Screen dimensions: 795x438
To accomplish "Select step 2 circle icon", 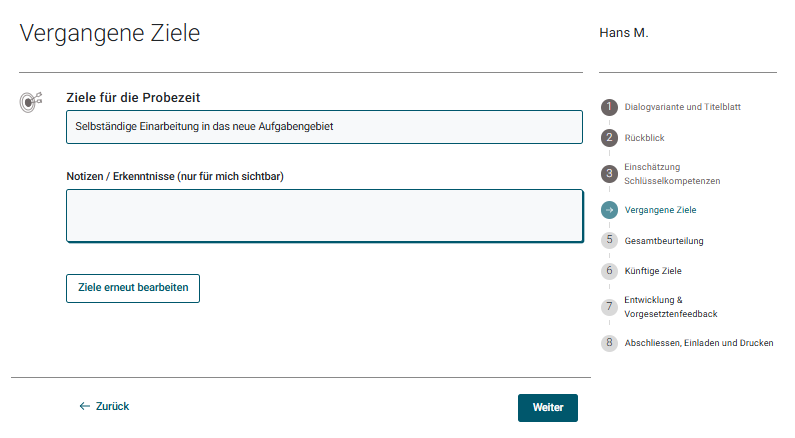I will click(x=609, y=138).
